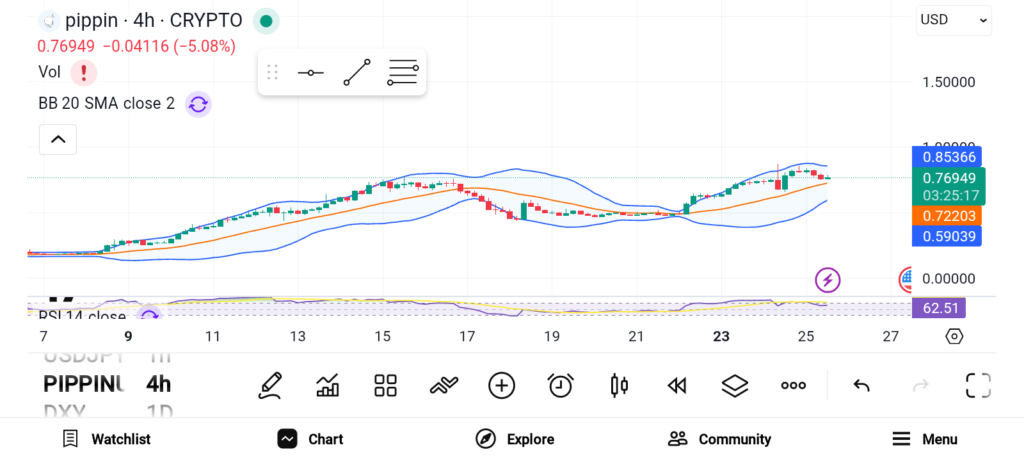Select the horizontal line drawing tool
This screenshot has width=1024, height=461.
310,73
